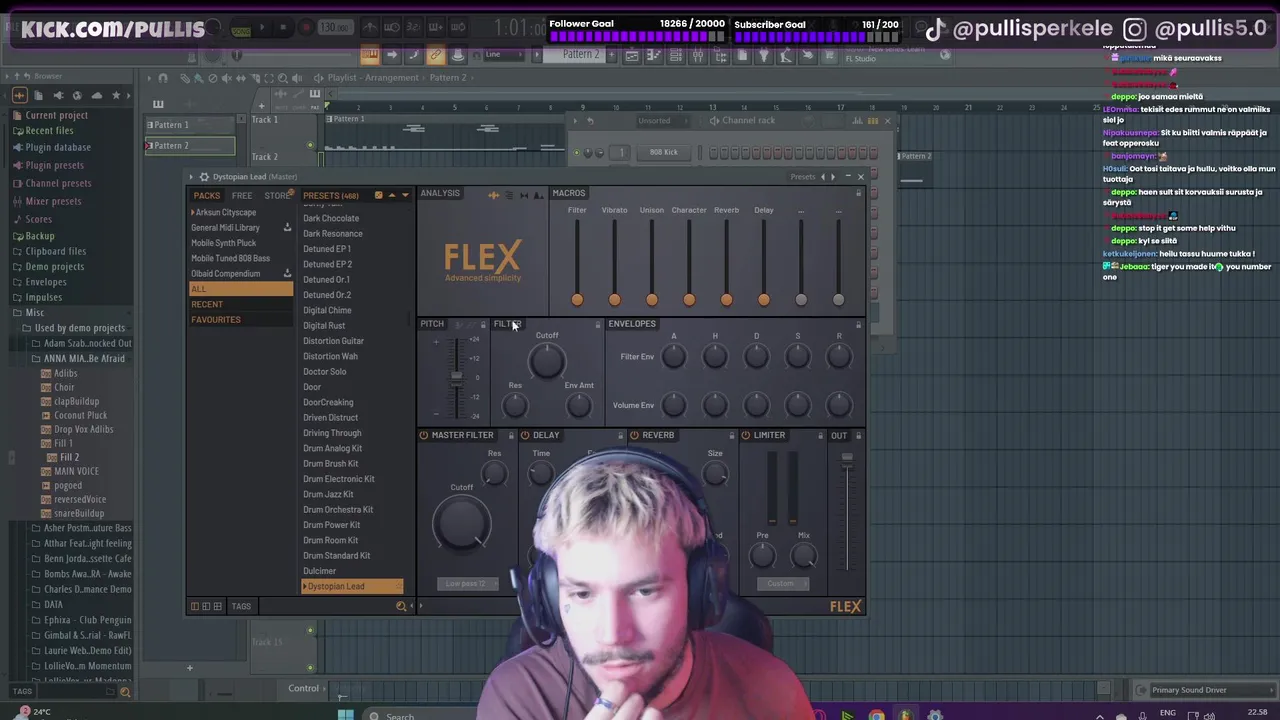Select the Pattern 1 entry in picker

[x=190, y=125]
